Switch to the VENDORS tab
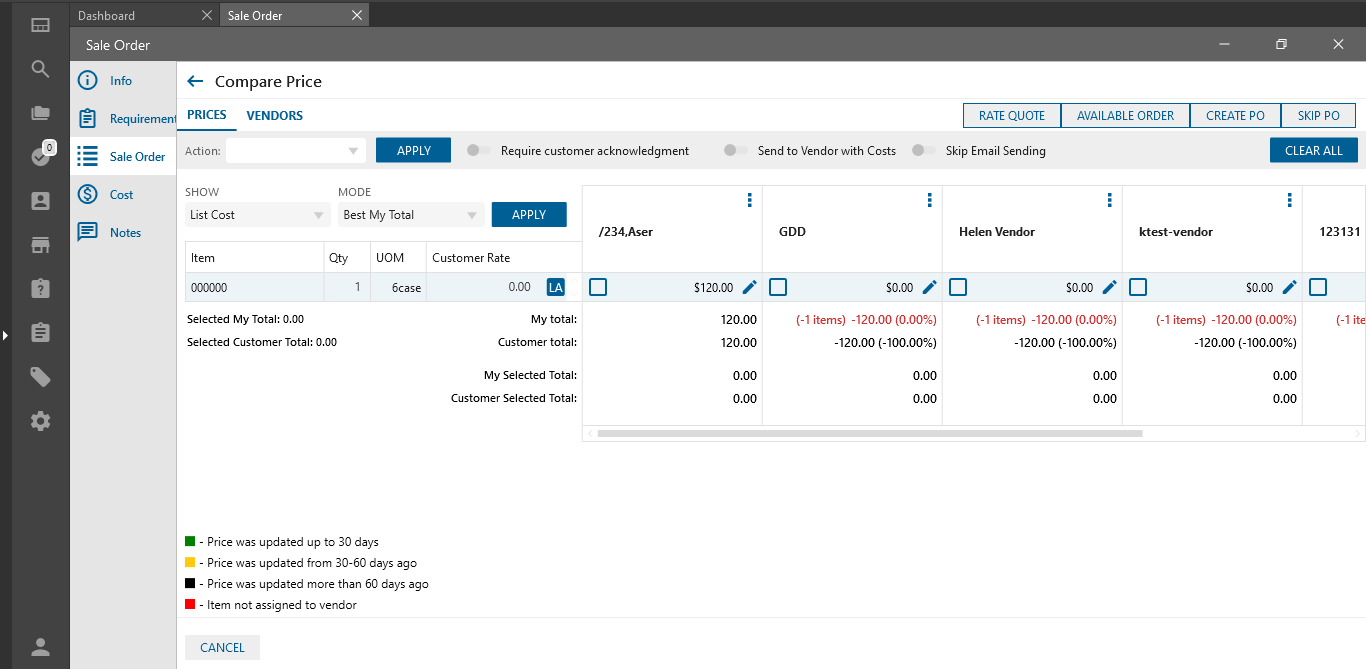The height and width of the screenshot is (669, 1366). click(274, 116)
